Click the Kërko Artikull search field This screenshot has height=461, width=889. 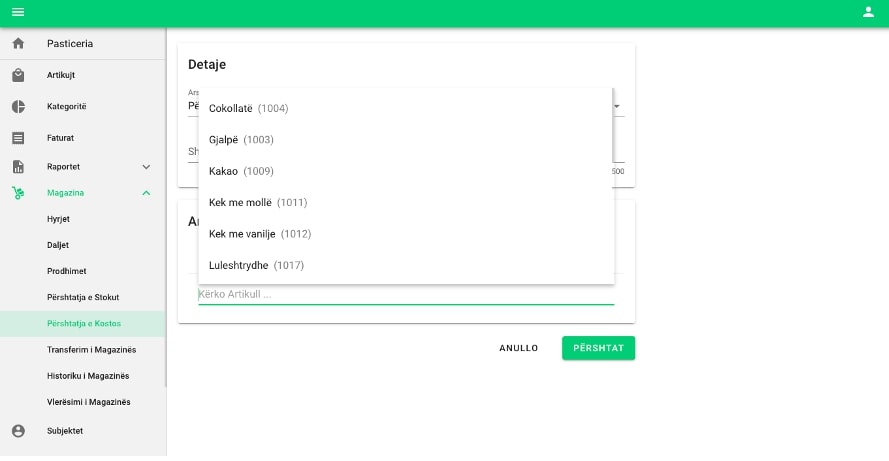405,295
